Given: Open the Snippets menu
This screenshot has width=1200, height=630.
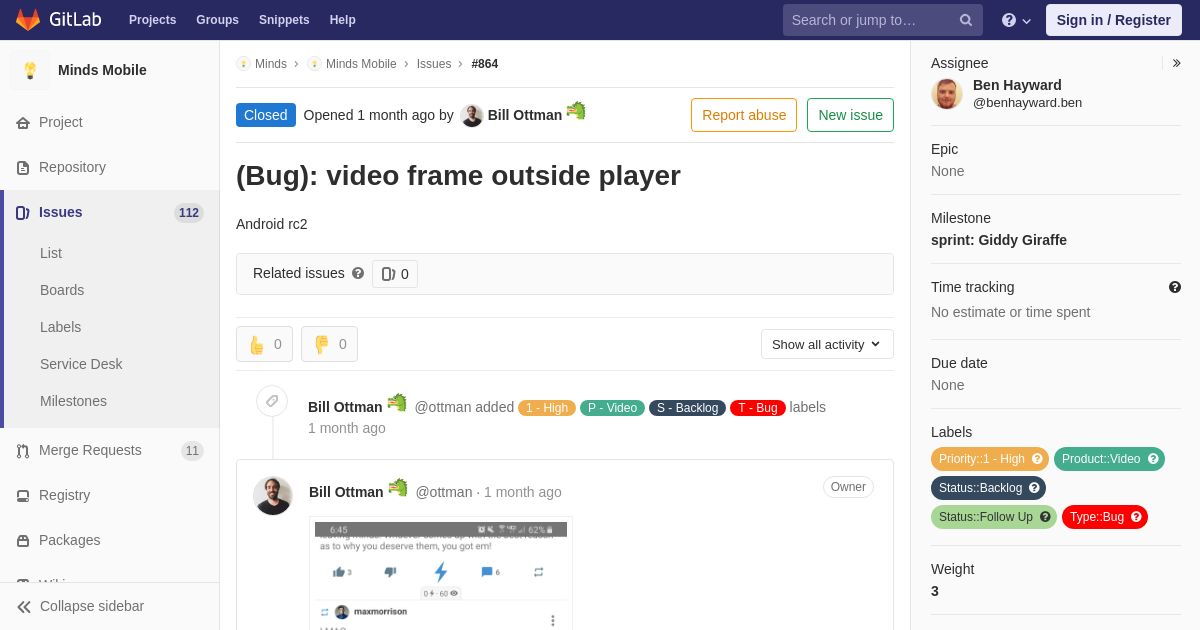Looking at the screenshot, I should coord(284,20).
